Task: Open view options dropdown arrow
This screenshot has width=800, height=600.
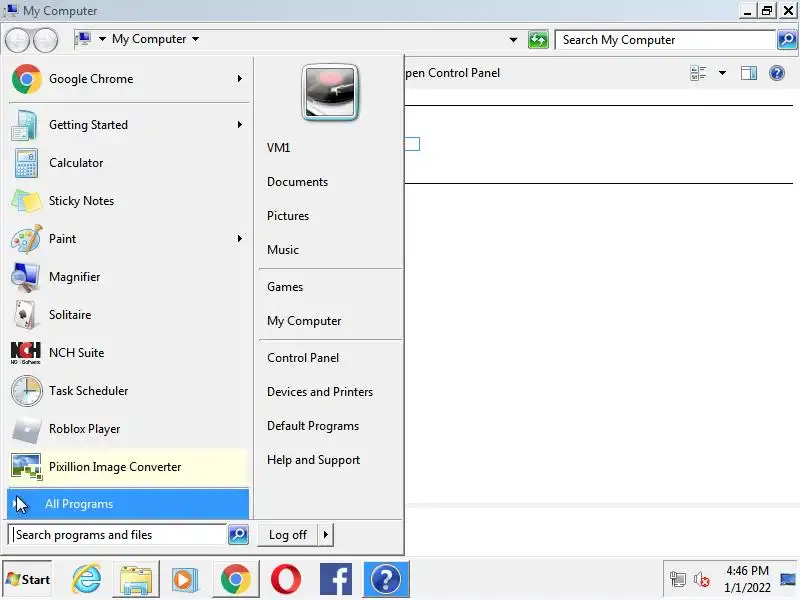Action: click(x=722, y=73)
